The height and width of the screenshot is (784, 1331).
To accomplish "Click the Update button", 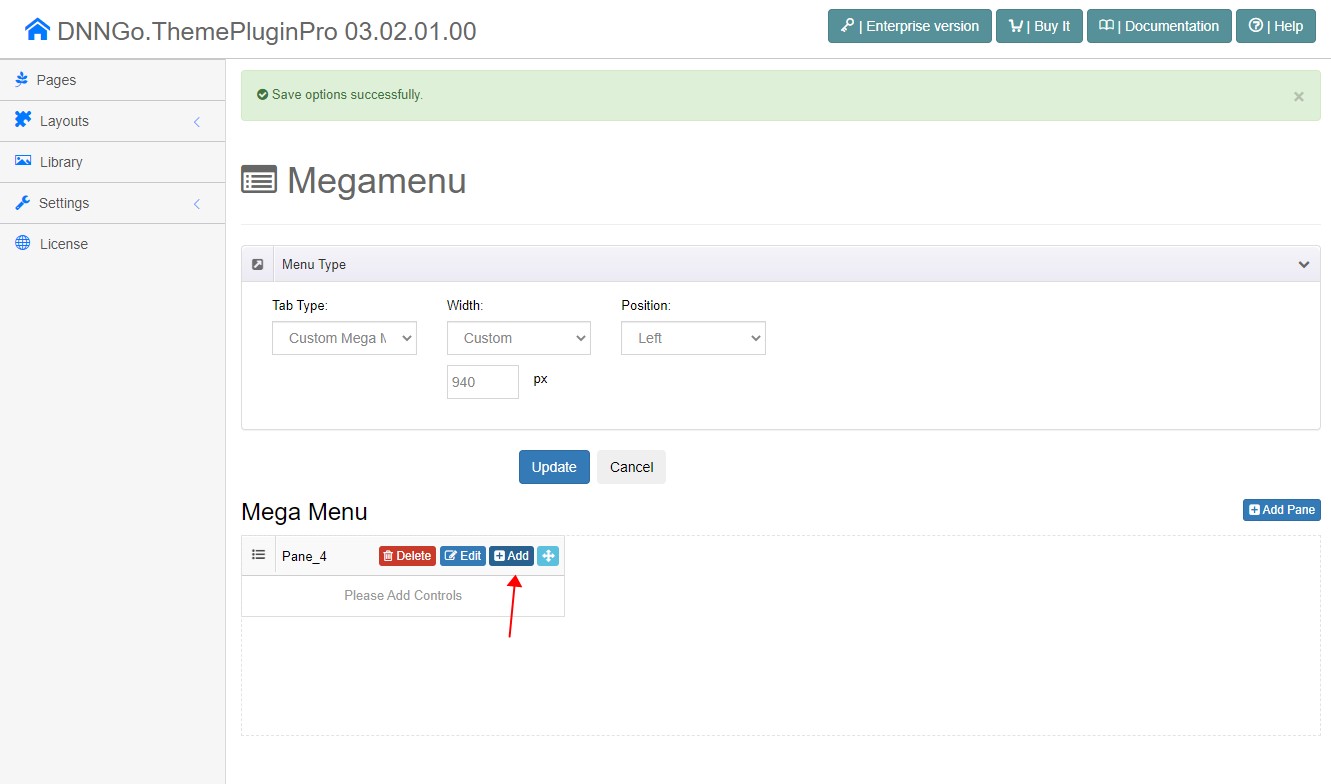I will tap(554, 467).
